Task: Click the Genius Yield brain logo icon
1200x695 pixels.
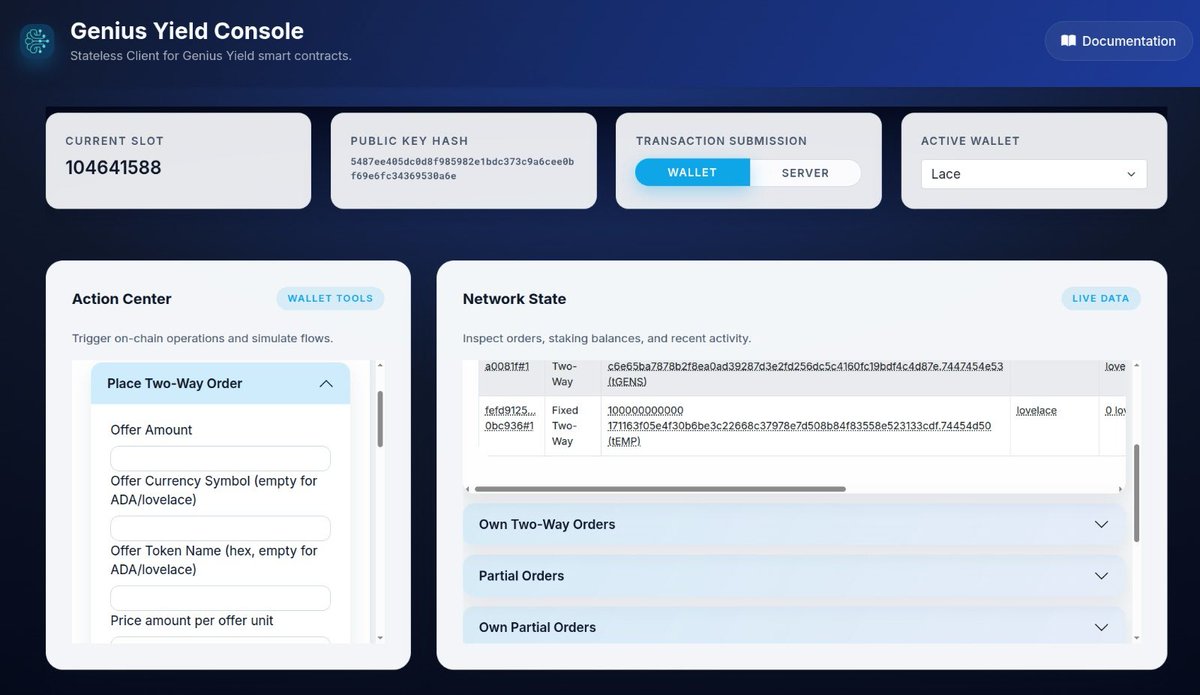Action: tap(37, 41)
